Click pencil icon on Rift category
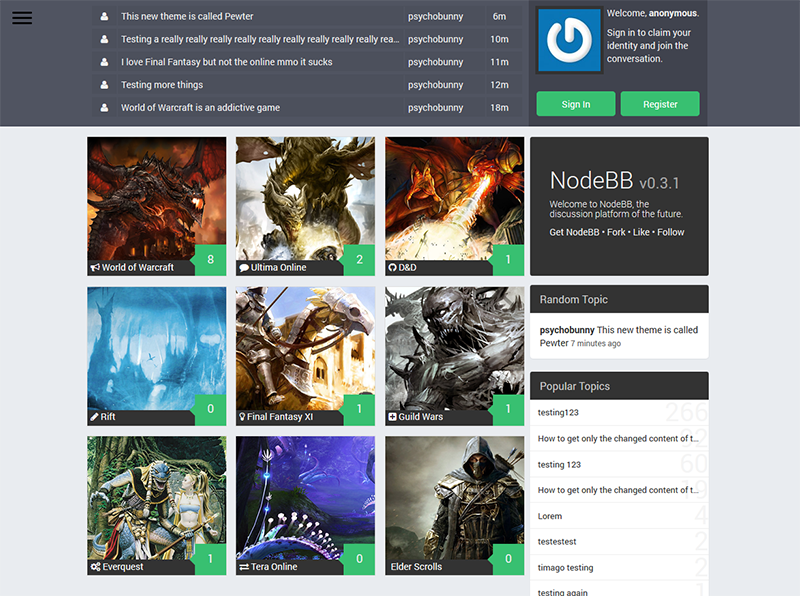Image resolution: width=800 pixels, height=596 pixels. [x=94, y=417]
